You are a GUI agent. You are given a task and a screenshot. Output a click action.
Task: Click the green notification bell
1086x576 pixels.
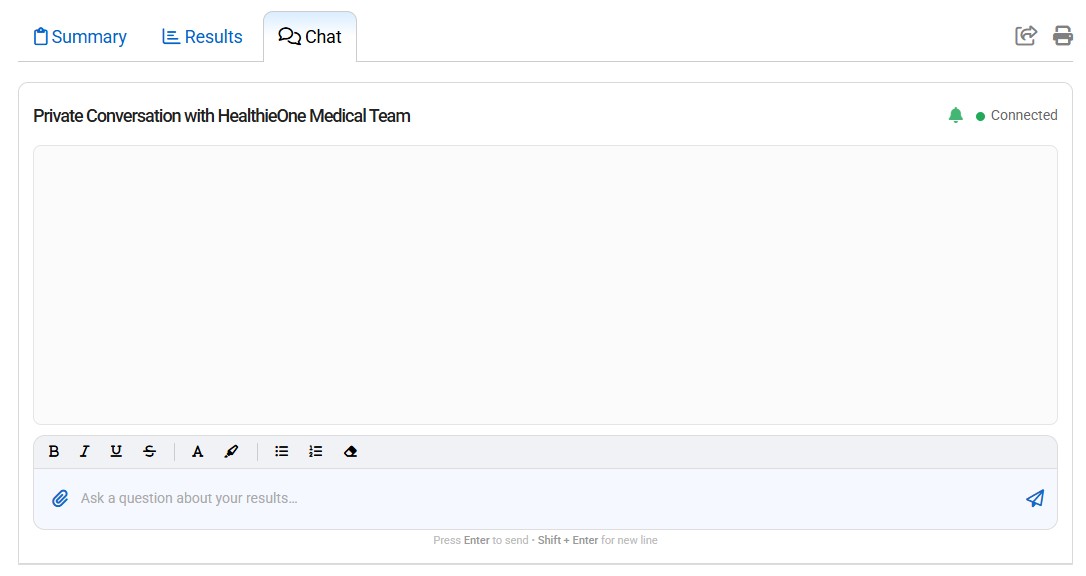click(955, 115)
